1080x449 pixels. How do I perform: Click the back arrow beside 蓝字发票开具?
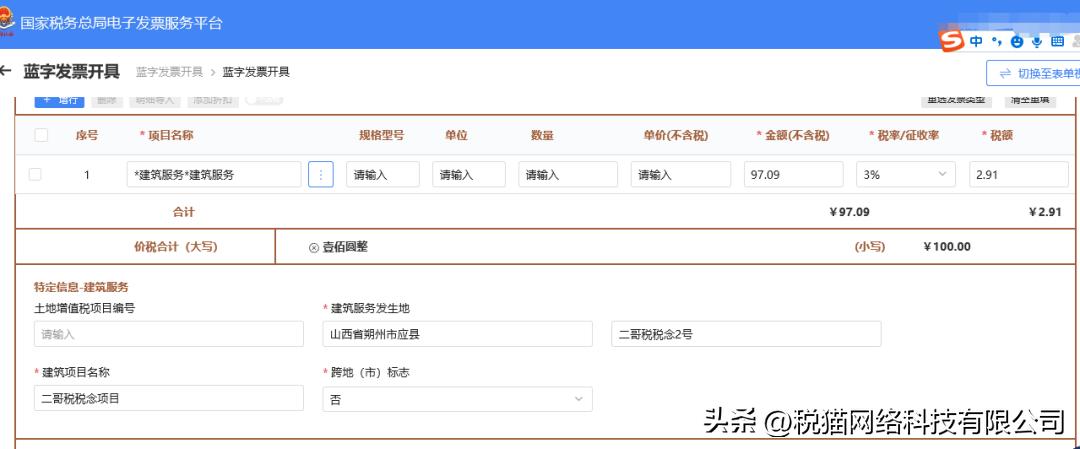(x=6, y=71)
